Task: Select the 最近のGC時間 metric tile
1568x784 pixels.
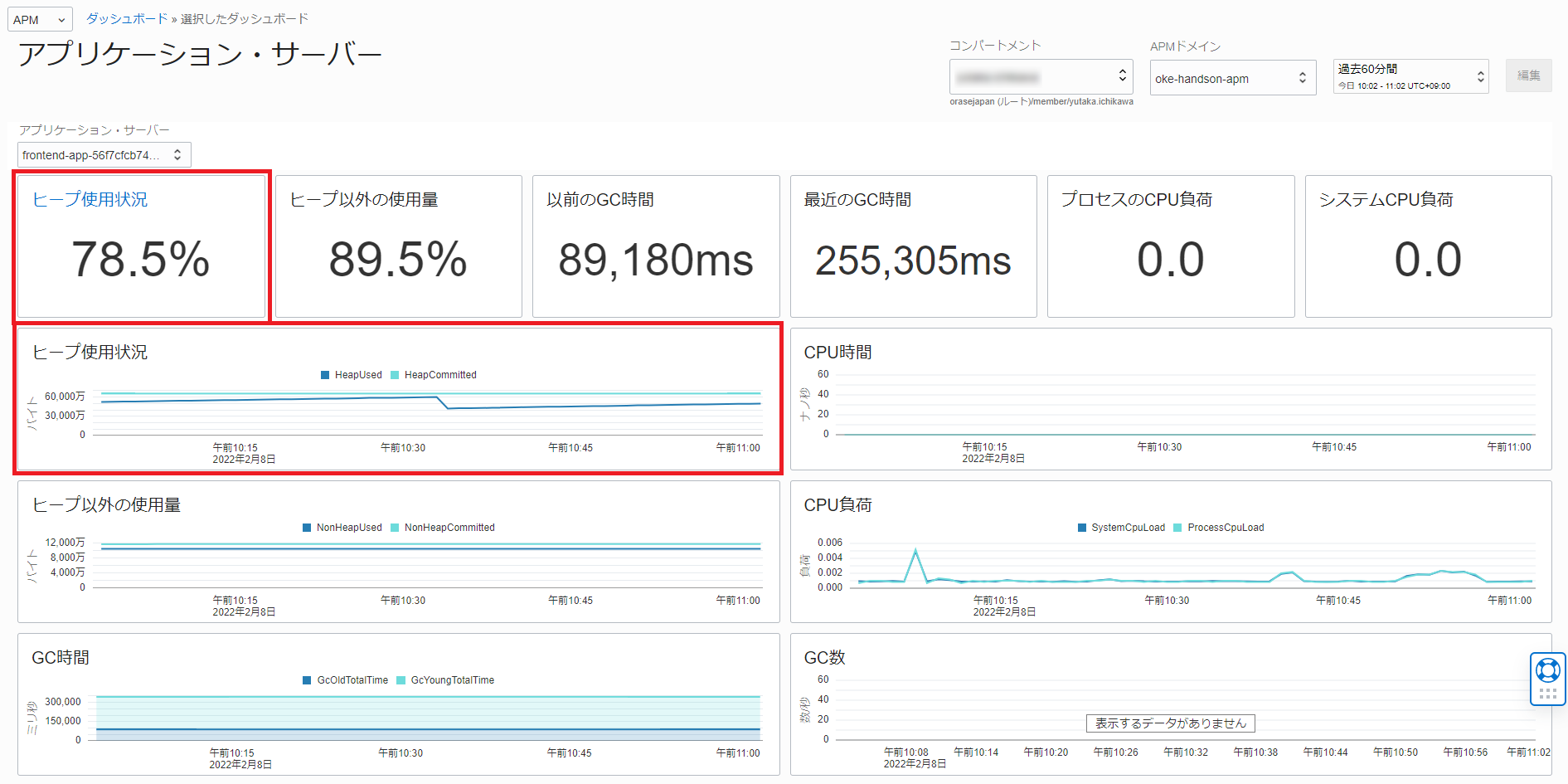Action: [913, 246]
